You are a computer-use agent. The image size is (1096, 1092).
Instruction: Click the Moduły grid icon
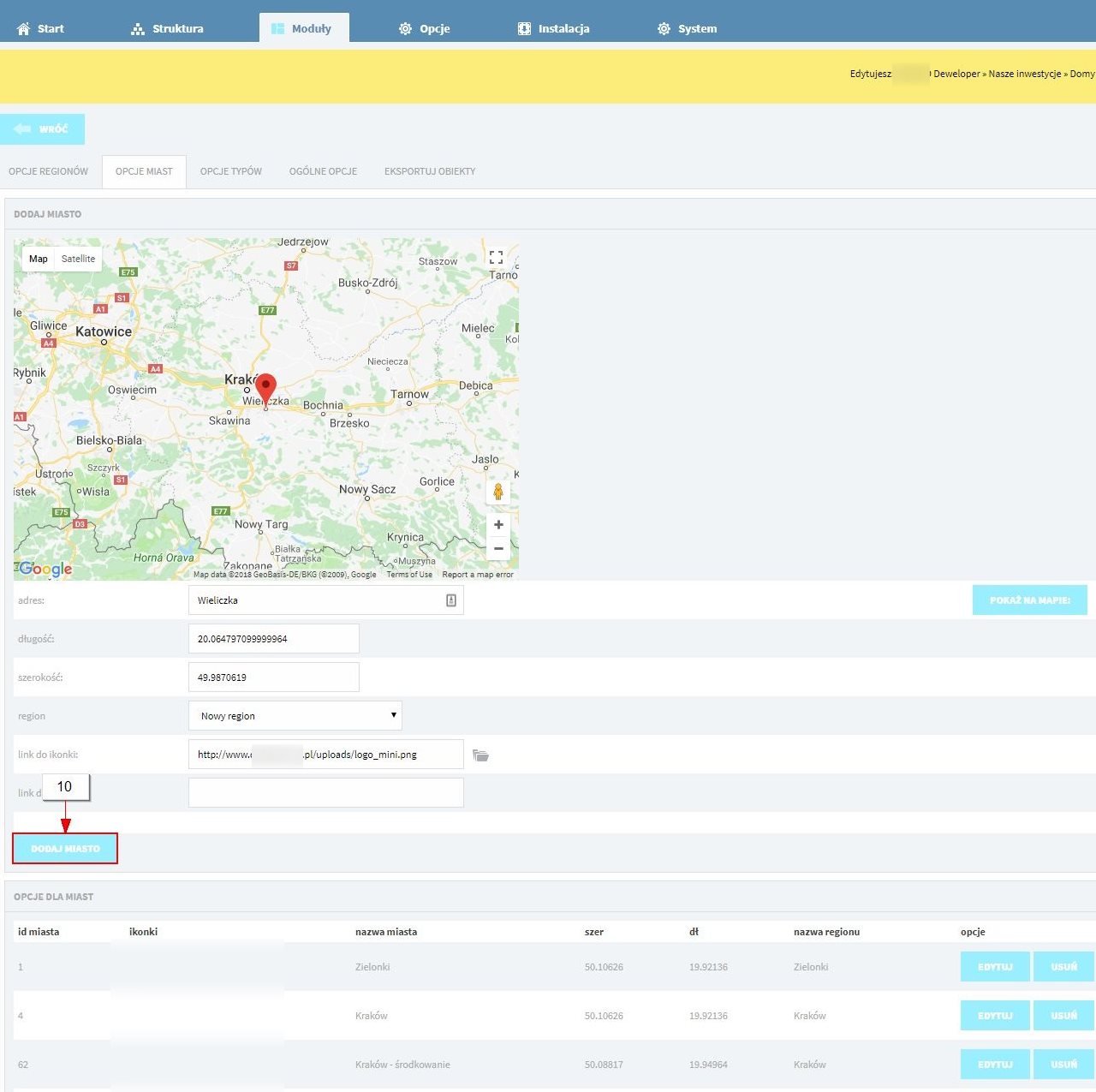(277, 29)
